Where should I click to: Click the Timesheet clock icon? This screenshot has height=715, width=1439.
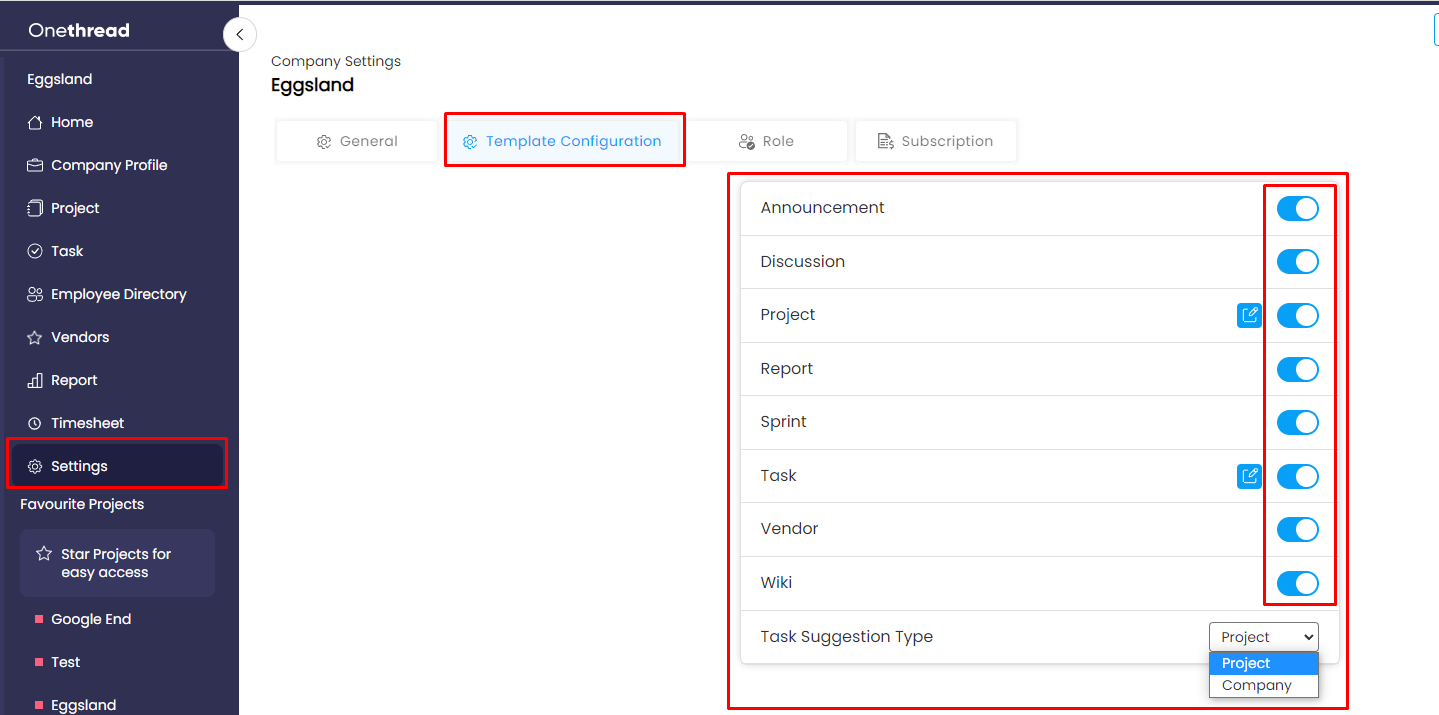pyautogui.click(x=35, y=424)
